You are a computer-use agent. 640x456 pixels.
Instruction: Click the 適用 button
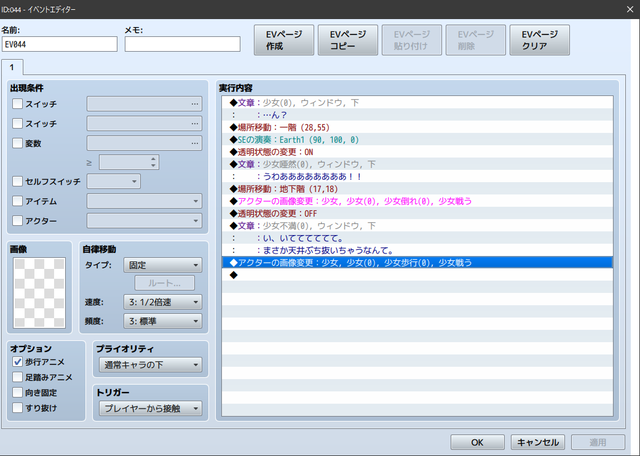tap(598, 442)
